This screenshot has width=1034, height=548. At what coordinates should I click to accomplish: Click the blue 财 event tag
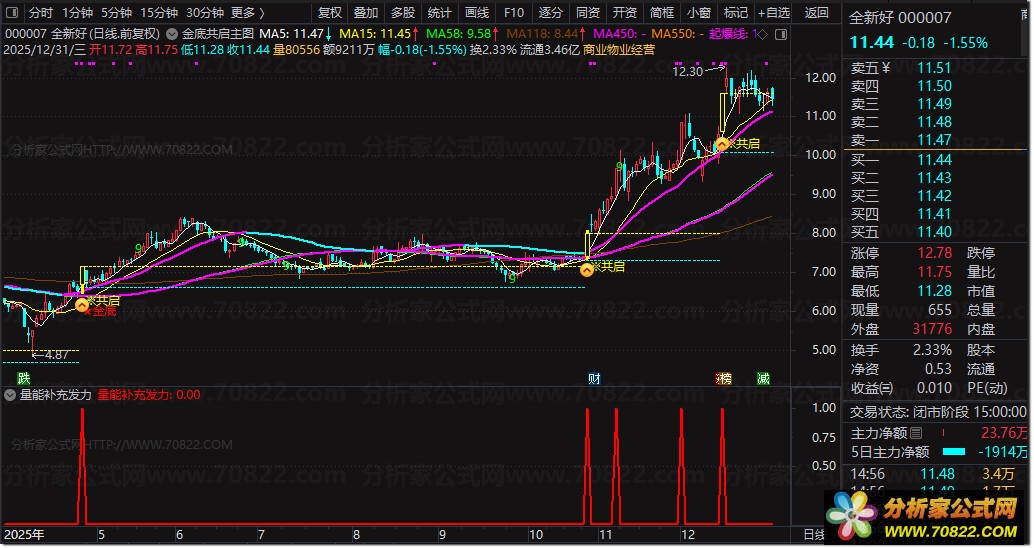(x=594, y=379)
